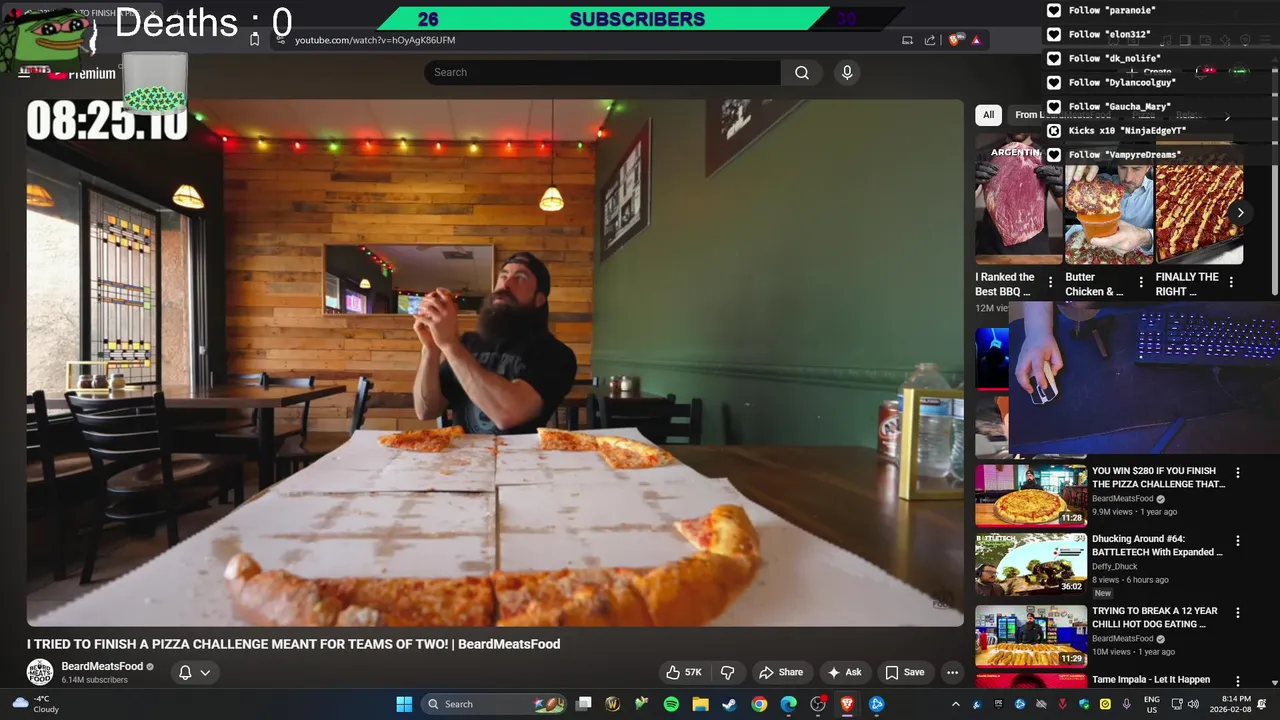
Task: Select the All filter chip
Action: (988, 115)
